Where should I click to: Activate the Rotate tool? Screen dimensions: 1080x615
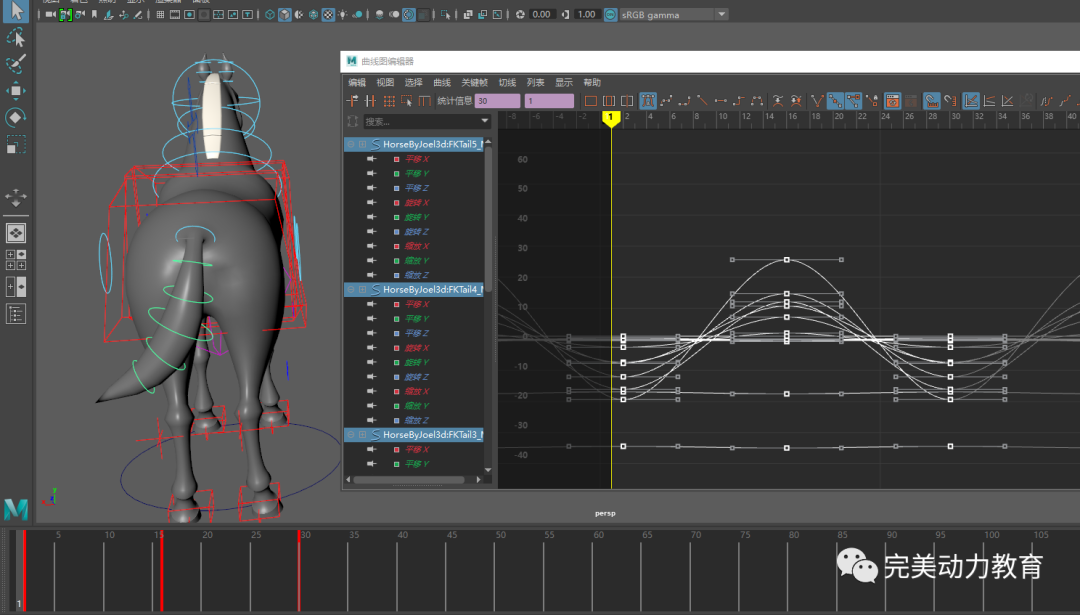click(16, 117)
